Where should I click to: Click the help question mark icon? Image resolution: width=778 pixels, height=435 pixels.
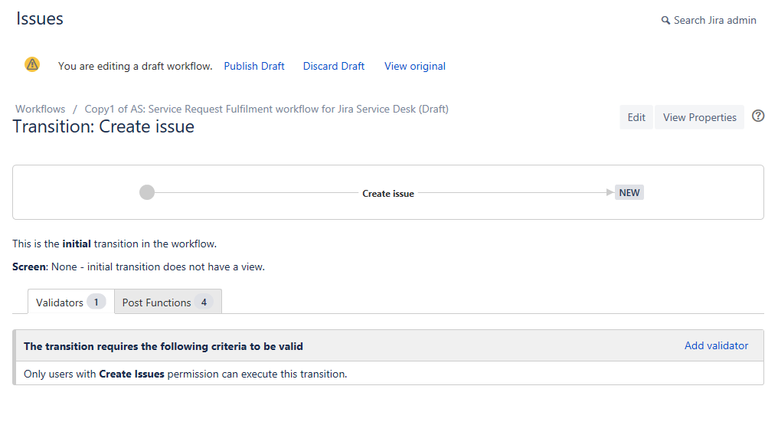[x=758, y=116]
